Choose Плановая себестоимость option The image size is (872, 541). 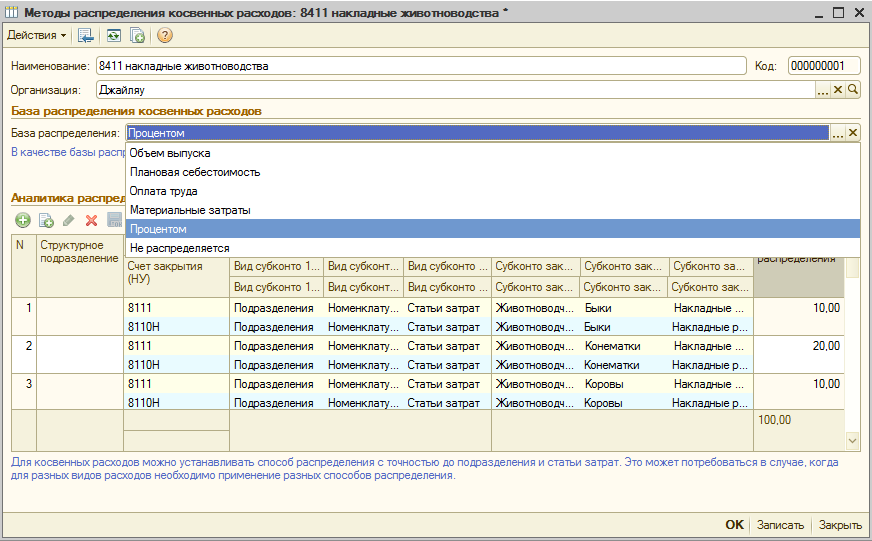pyautogui.click(x=195, y=172)
